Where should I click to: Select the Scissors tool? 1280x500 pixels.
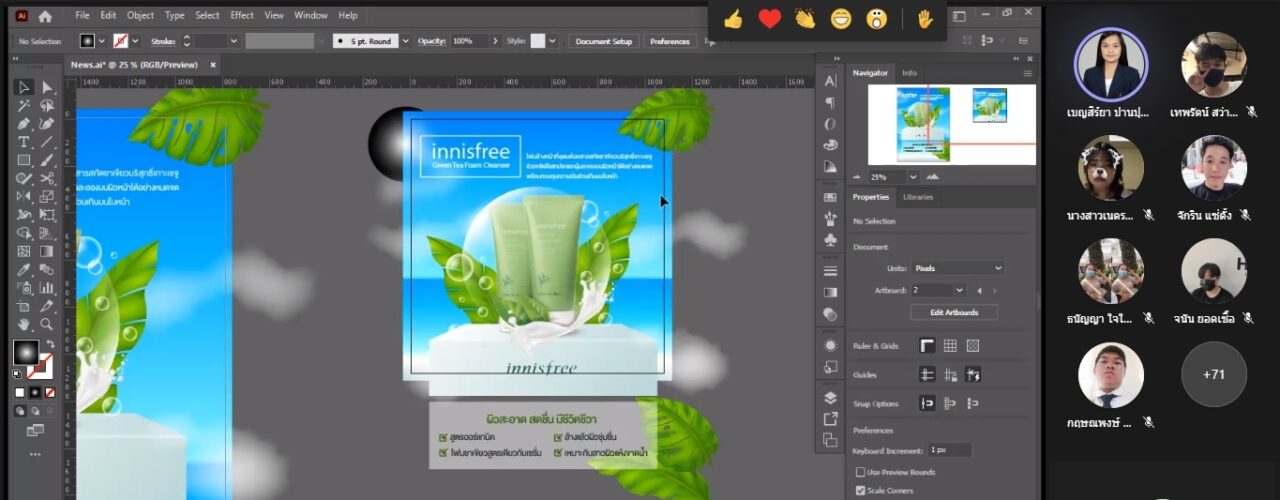pyautogui.click(x=46, y=178)
